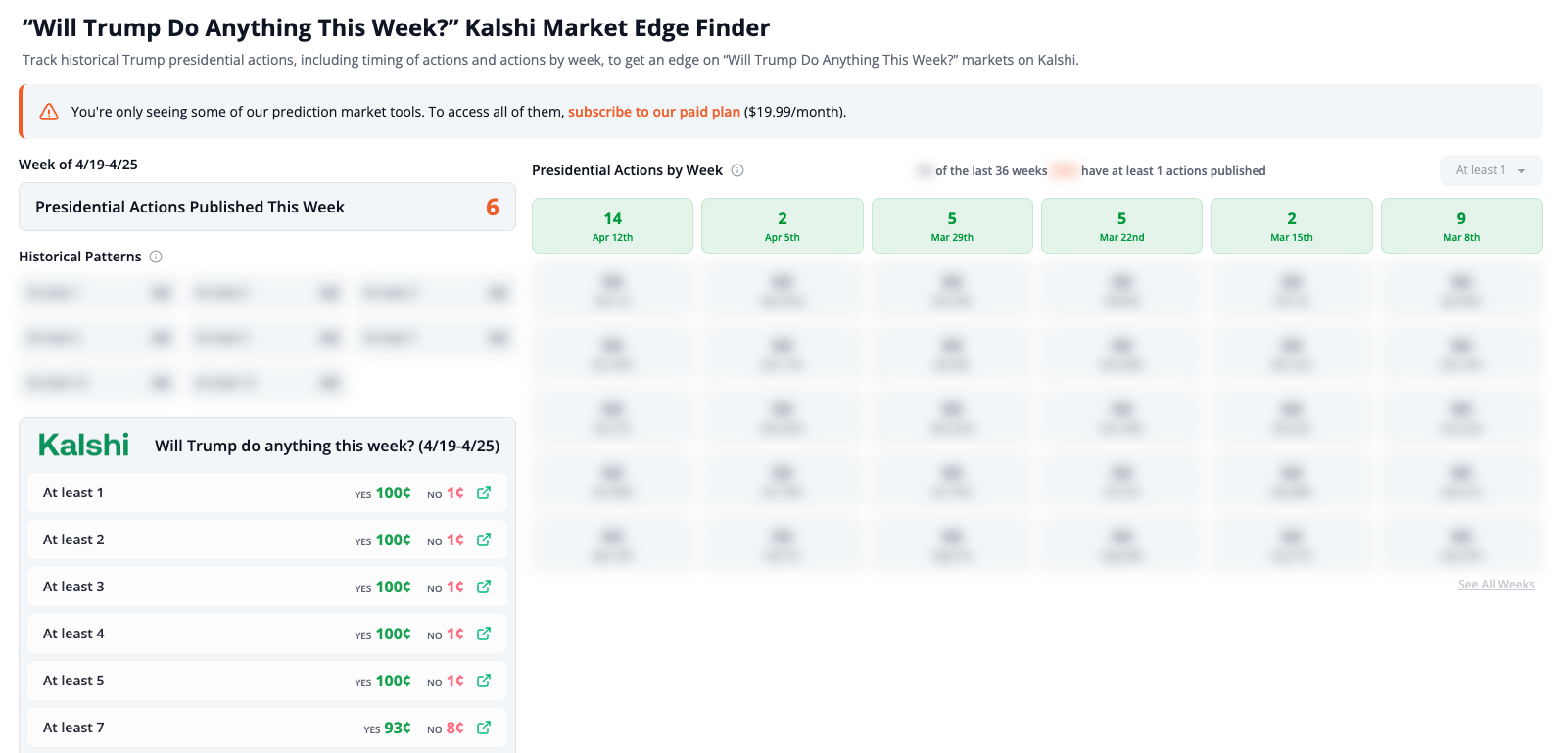Image resolution: width=1568 pixels, height=753 pixels.
Task: Open external link for At least 2 market
Action: click(484, 540)
